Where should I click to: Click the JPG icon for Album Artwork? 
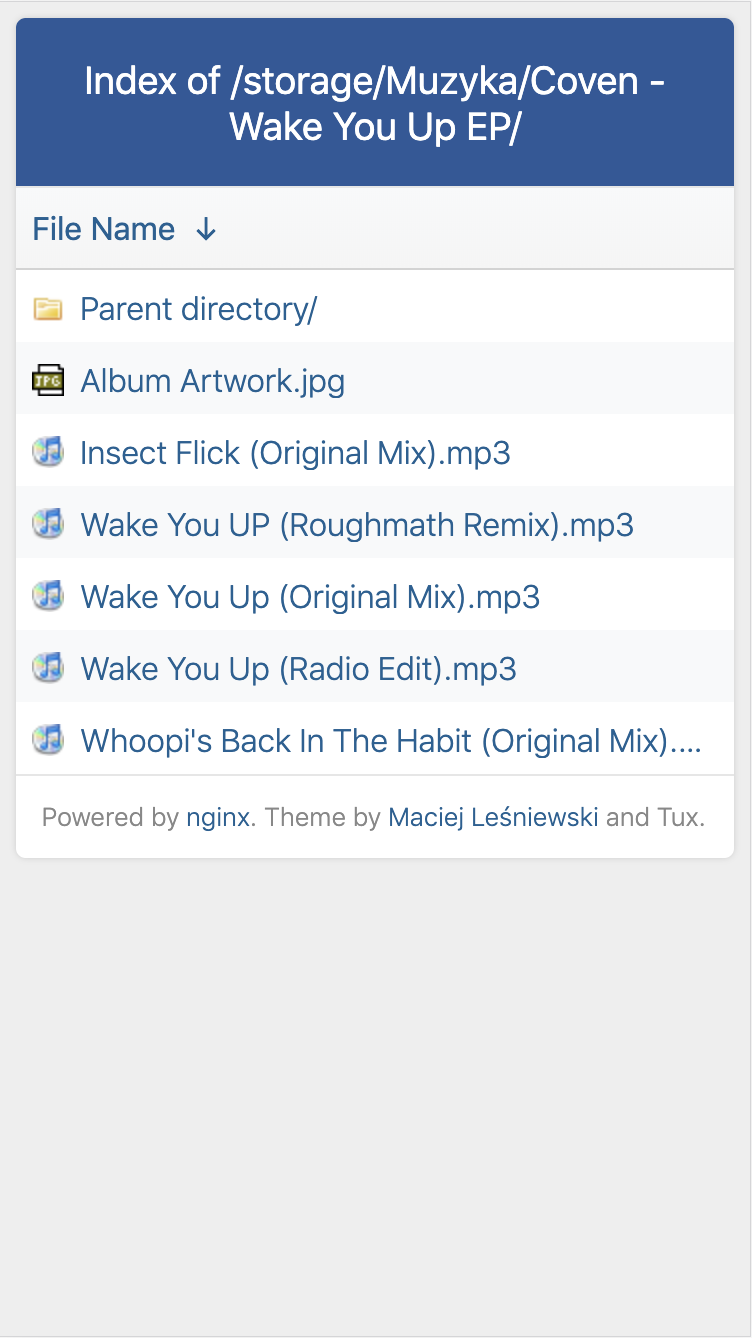(x=48, y=381)
